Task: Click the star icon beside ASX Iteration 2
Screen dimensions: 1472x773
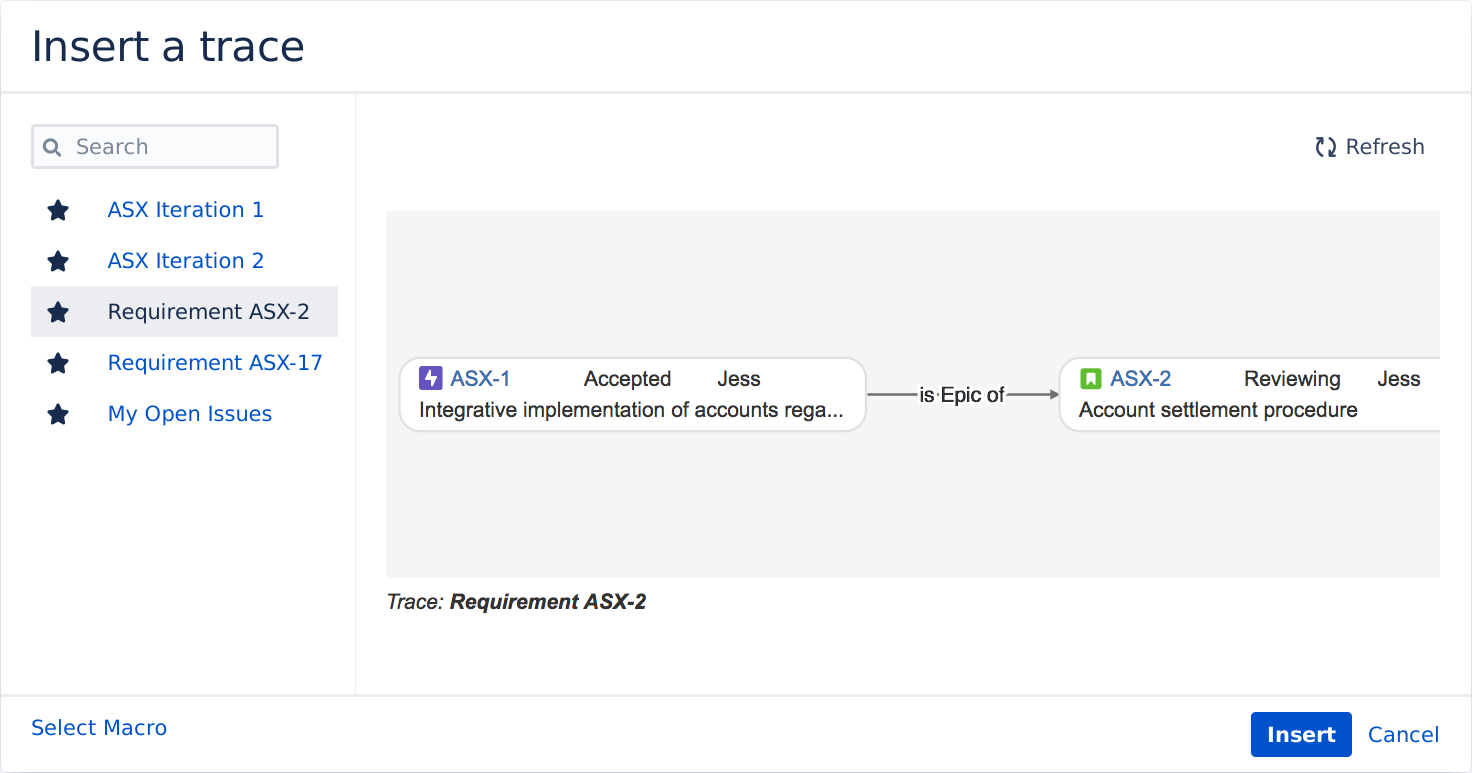Action: (x=58, y=261)
